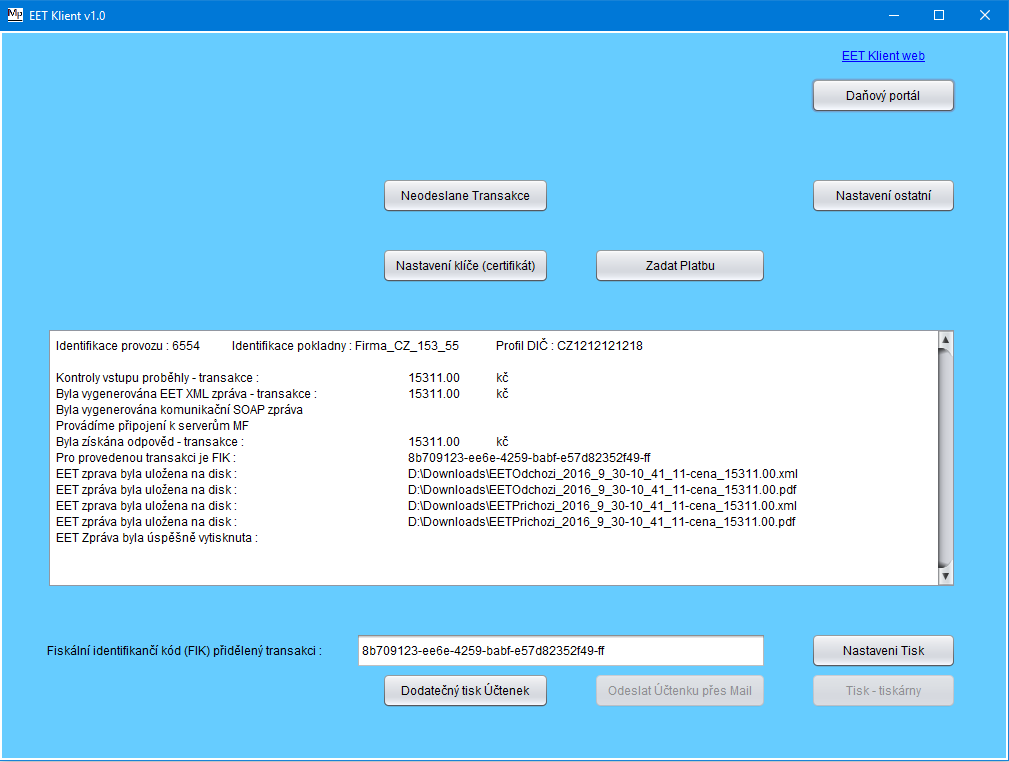1009x762 pixels.
Task: Open Nastaveni Tisk print settings
Action: 883,651
